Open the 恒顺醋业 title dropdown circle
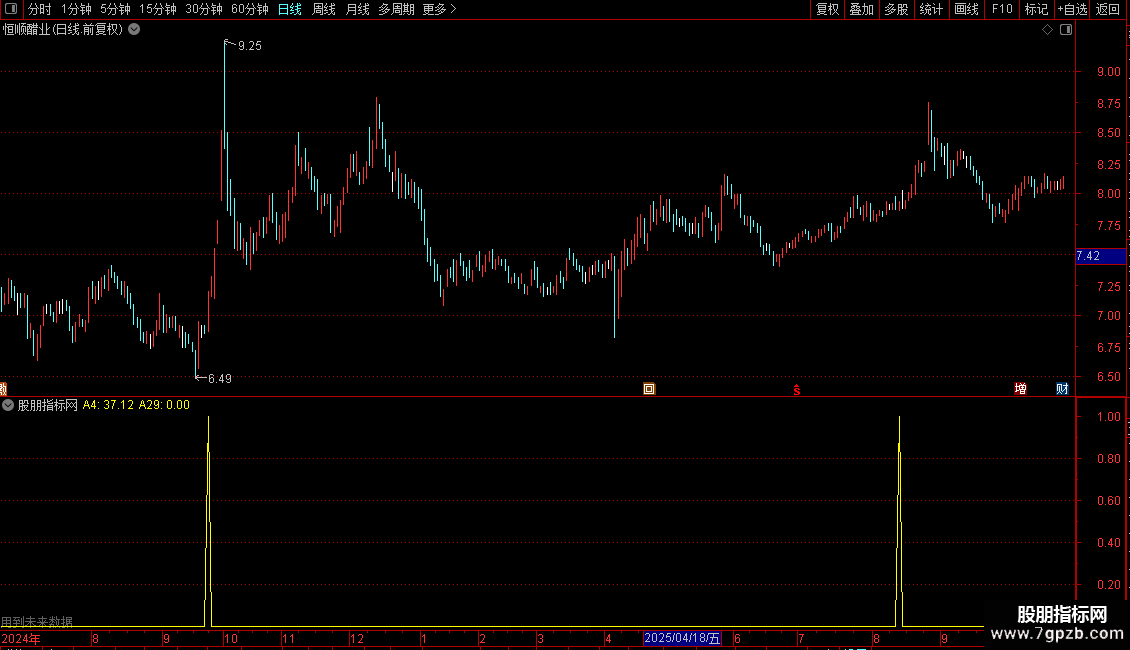This screenshot has height=650, width=1130. 134,30
